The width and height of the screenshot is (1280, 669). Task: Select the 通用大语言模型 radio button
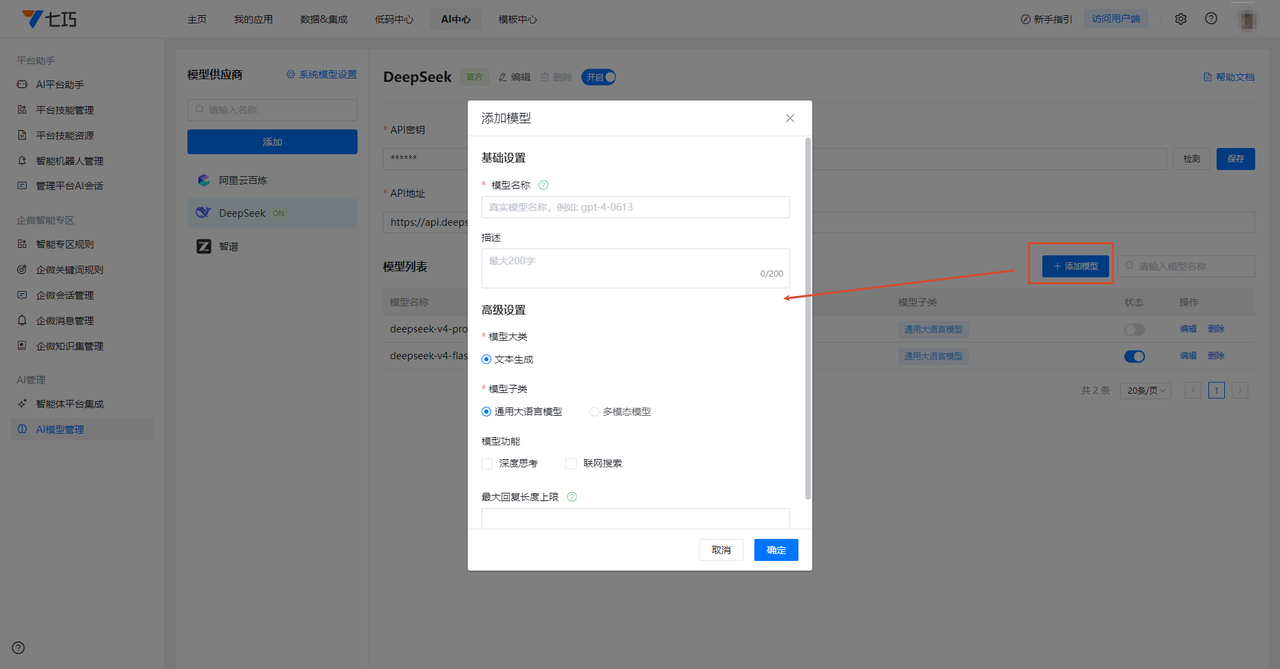[487, 412]
